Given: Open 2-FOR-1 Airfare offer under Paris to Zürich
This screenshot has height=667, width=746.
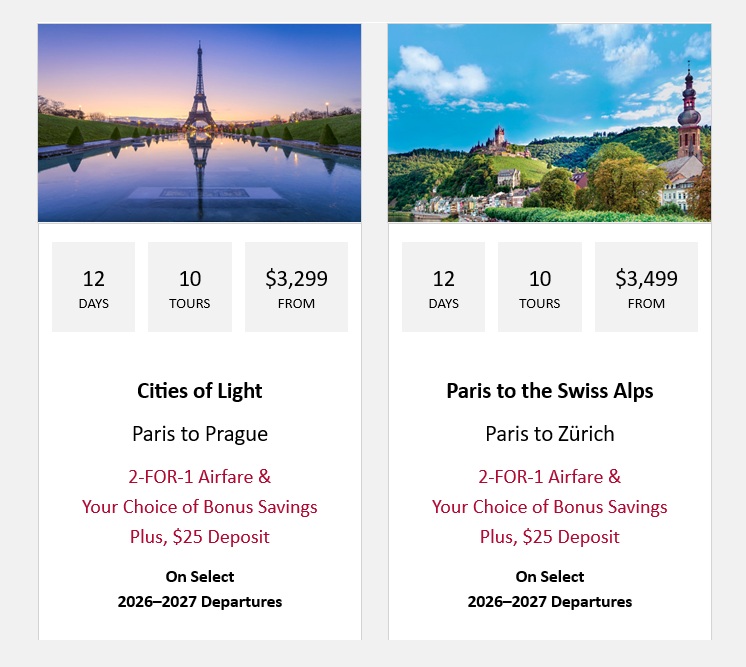Looking at the screenshot, I should pos(550,477).
